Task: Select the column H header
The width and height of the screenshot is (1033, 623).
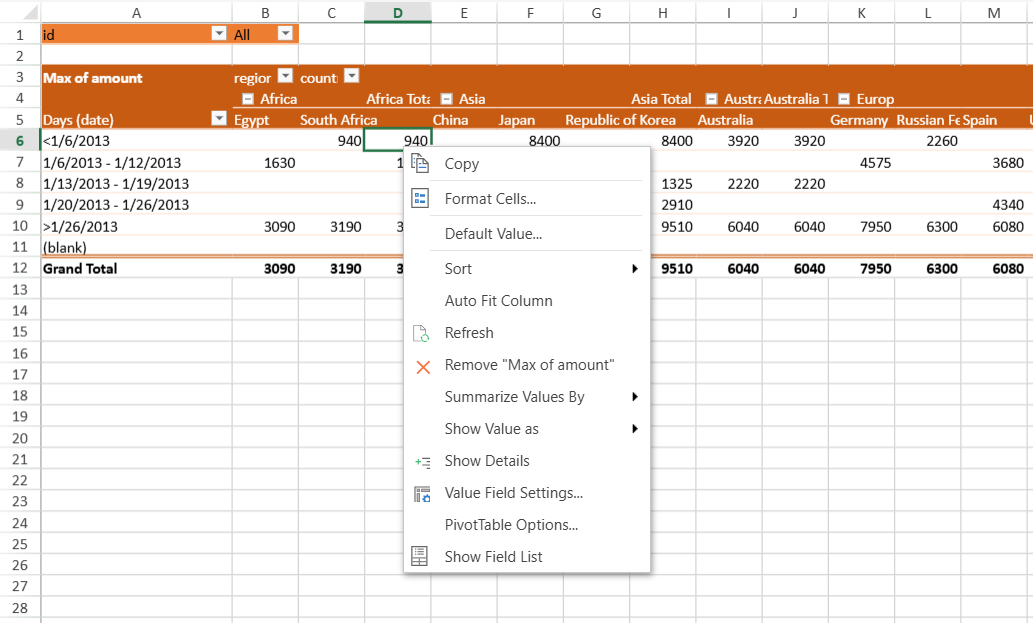Action: pyautogui.click(x=663, y=12)
